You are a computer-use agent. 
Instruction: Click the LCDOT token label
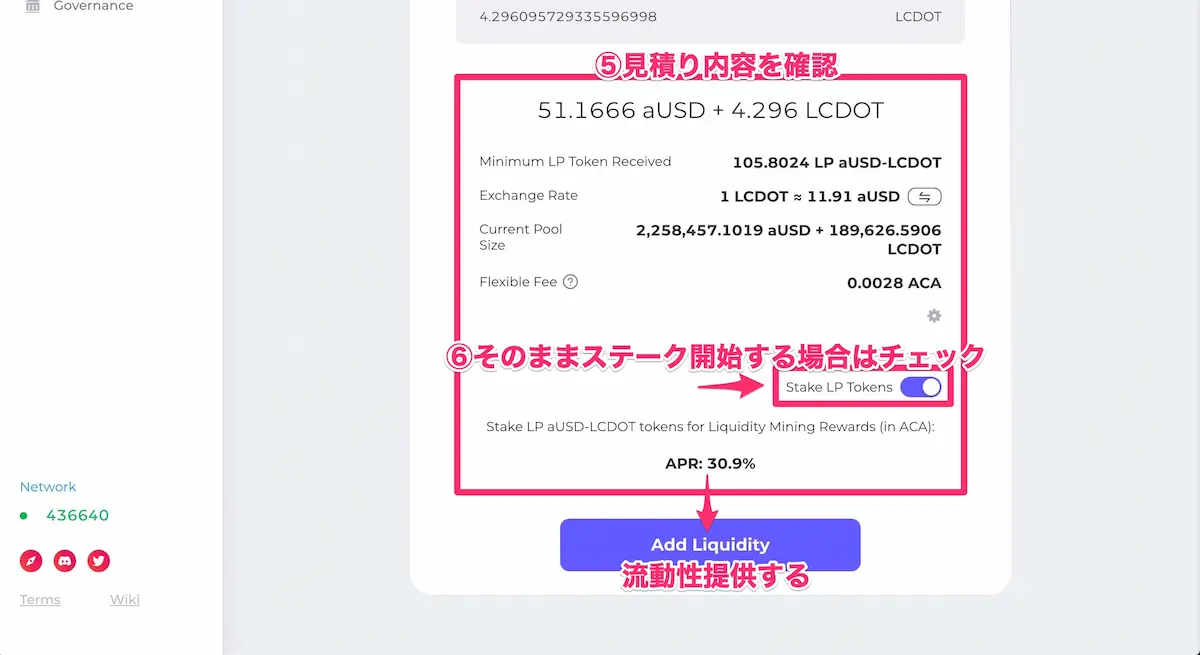(x=917, y=17)
